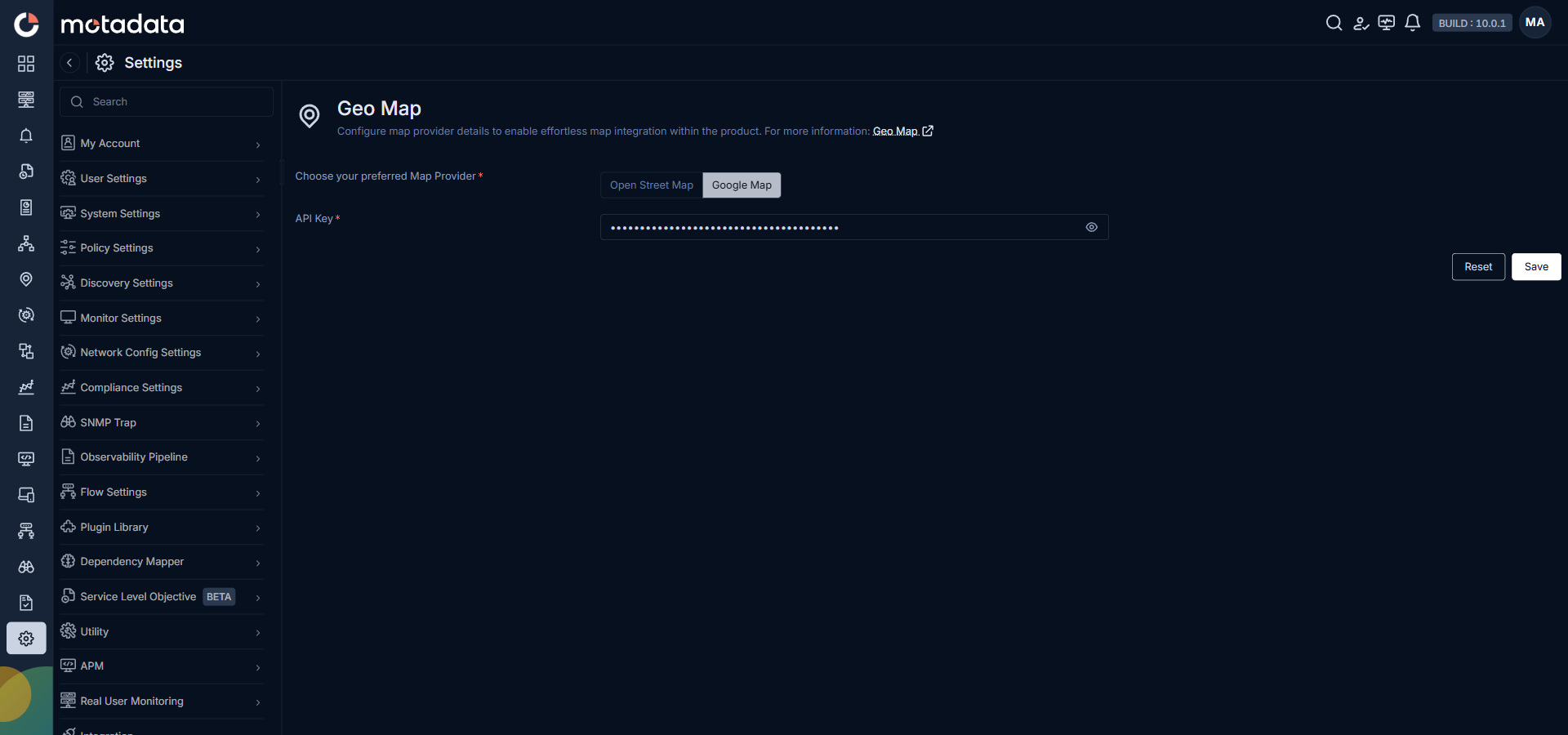Open Network Config Settings menu item
1568x735 pixels.
[x=162, y=353]
